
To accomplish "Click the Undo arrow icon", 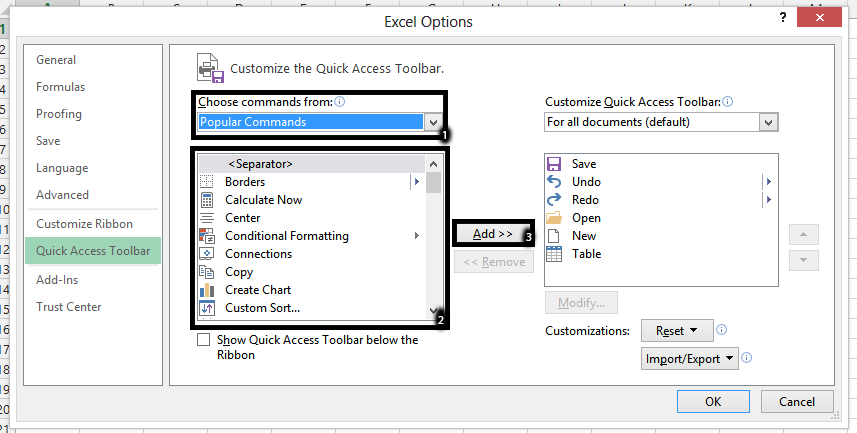I will pos(554,182).
